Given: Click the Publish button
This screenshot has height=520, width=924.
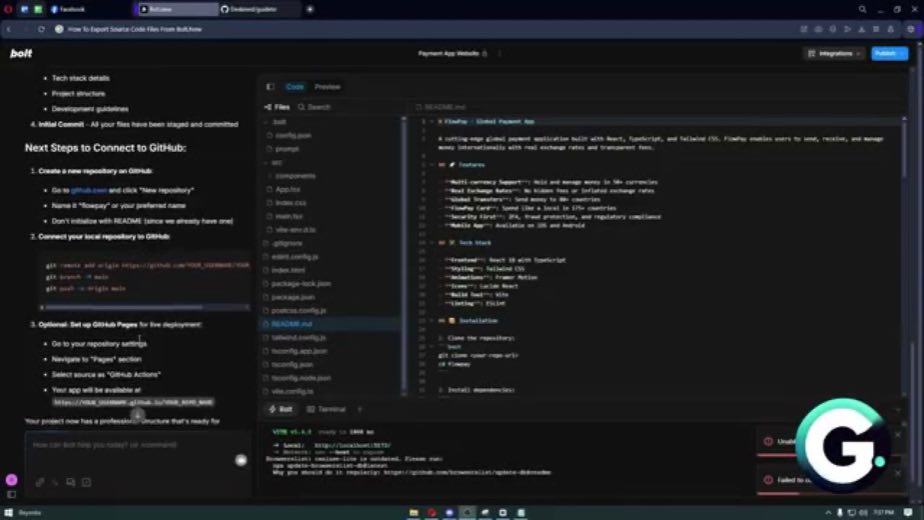Looking at the screenshot, I should click(889, 54).
